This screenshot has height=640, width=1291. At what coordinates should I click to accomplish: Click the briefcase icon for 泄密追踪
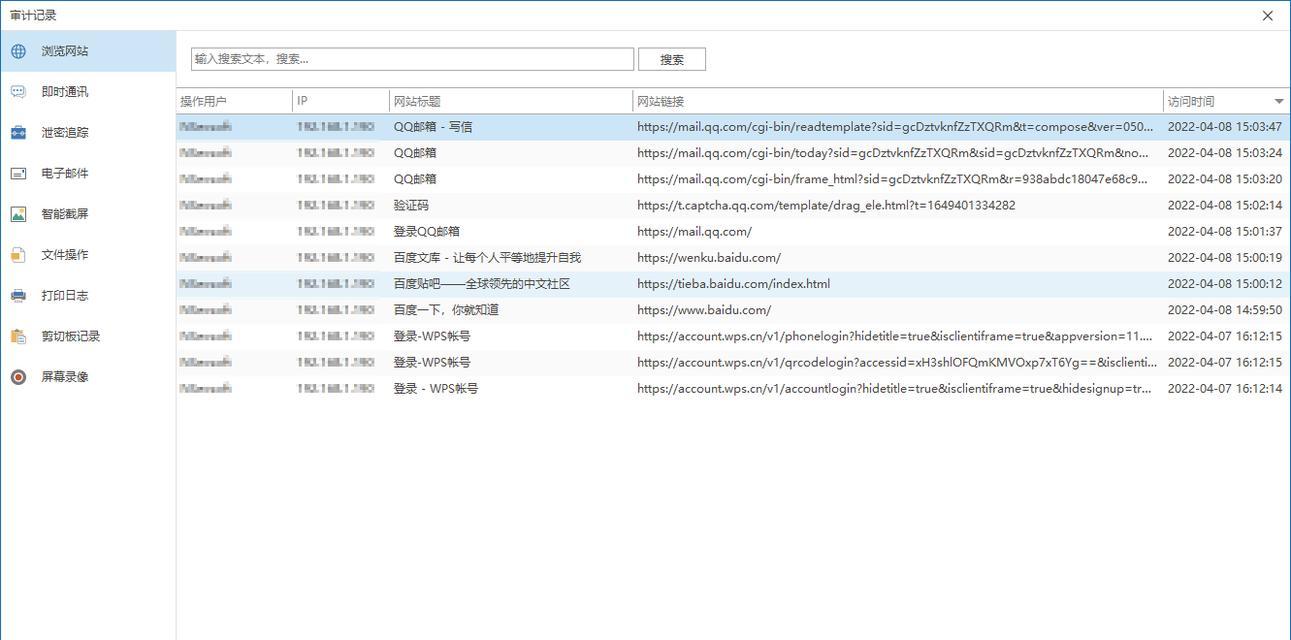click(x=18, y=133)
